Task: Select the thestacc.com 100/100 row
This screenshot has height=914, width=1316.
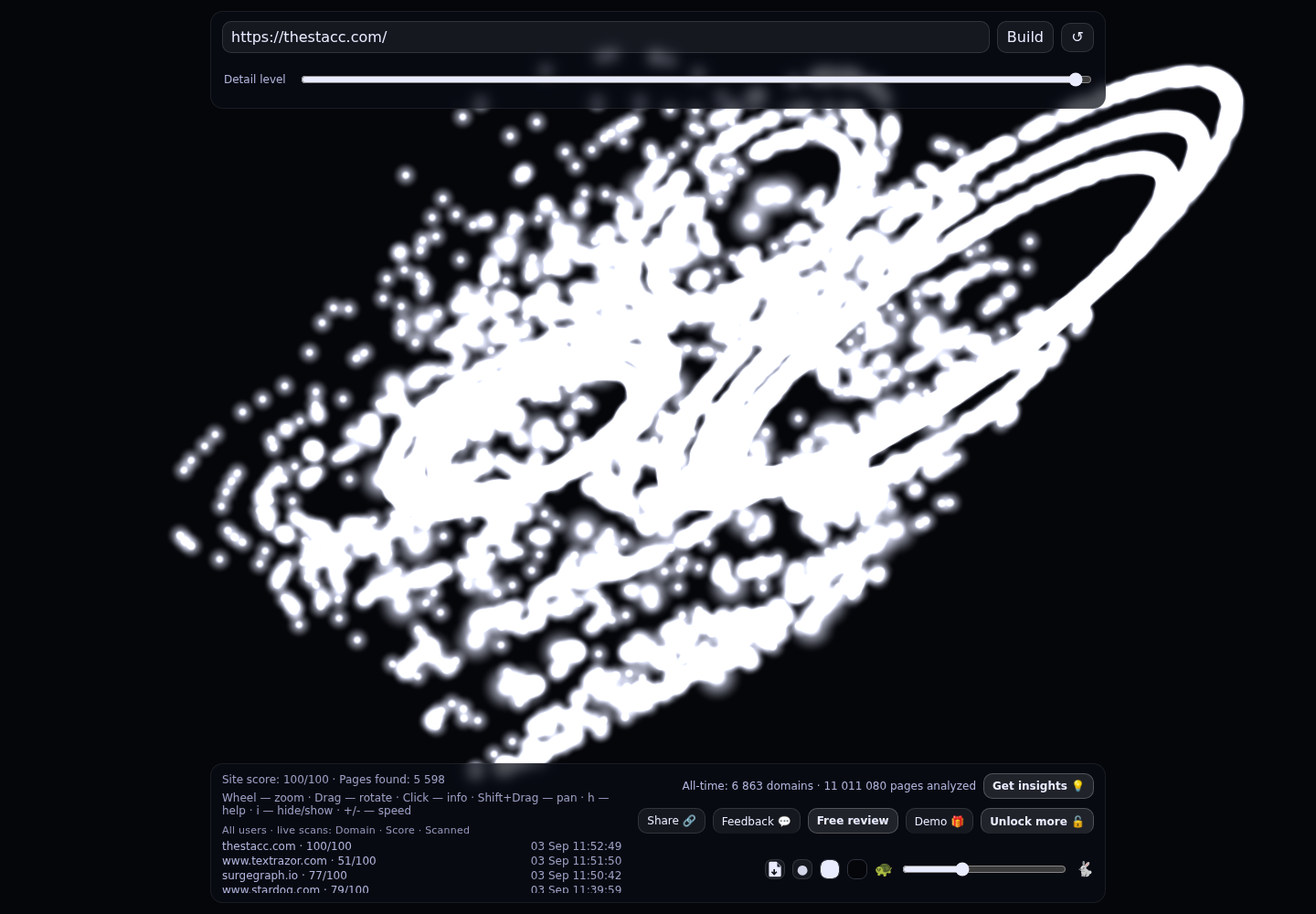Action: coord(421,846)
